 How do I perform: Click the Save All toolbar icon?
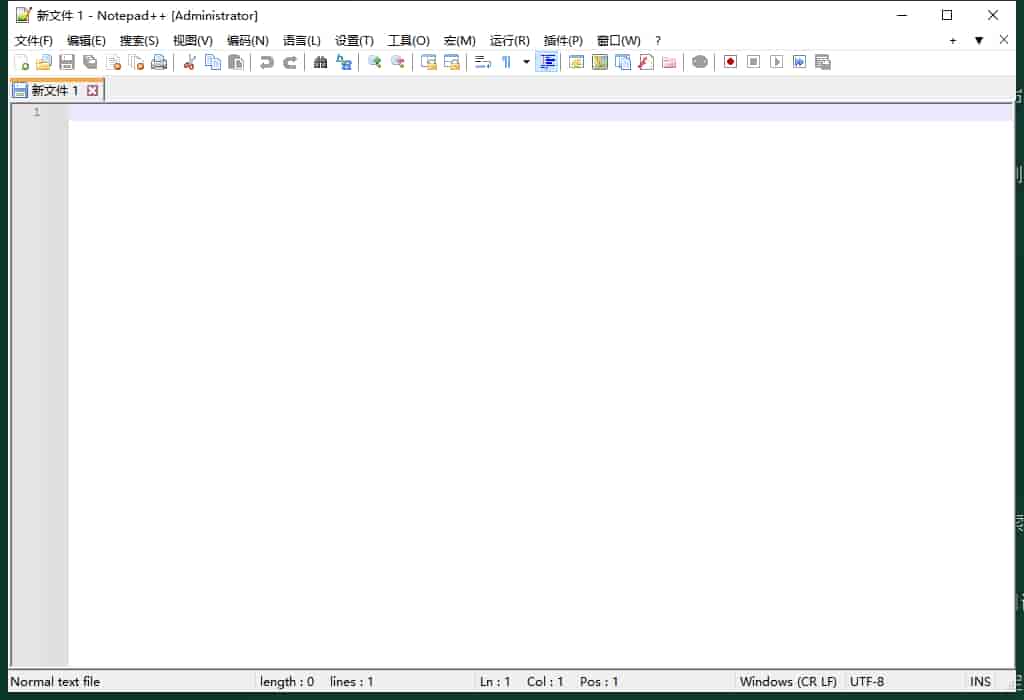(x=90, y=61)
